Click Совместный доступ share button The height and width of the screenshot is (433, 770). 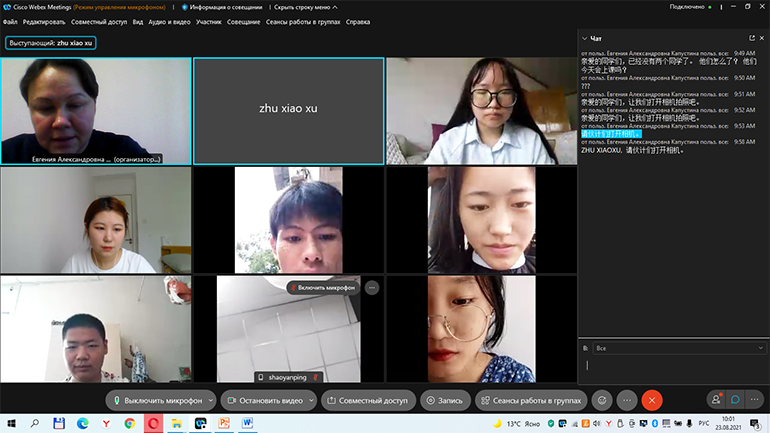click(367, 400)
